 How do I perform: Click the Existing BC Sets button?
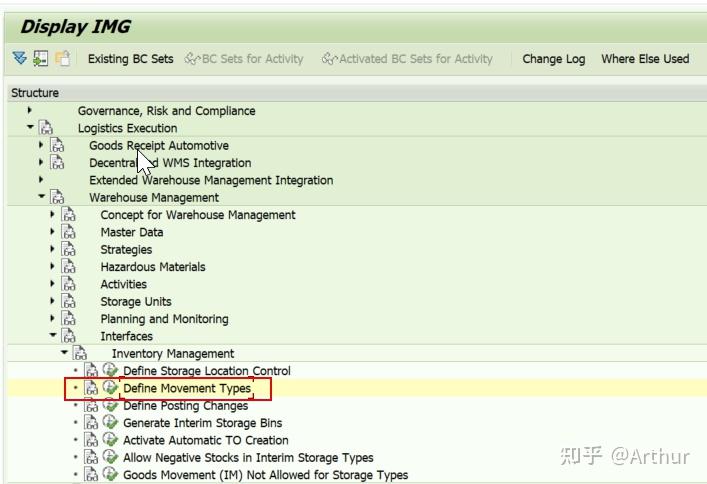coord(130,59)
